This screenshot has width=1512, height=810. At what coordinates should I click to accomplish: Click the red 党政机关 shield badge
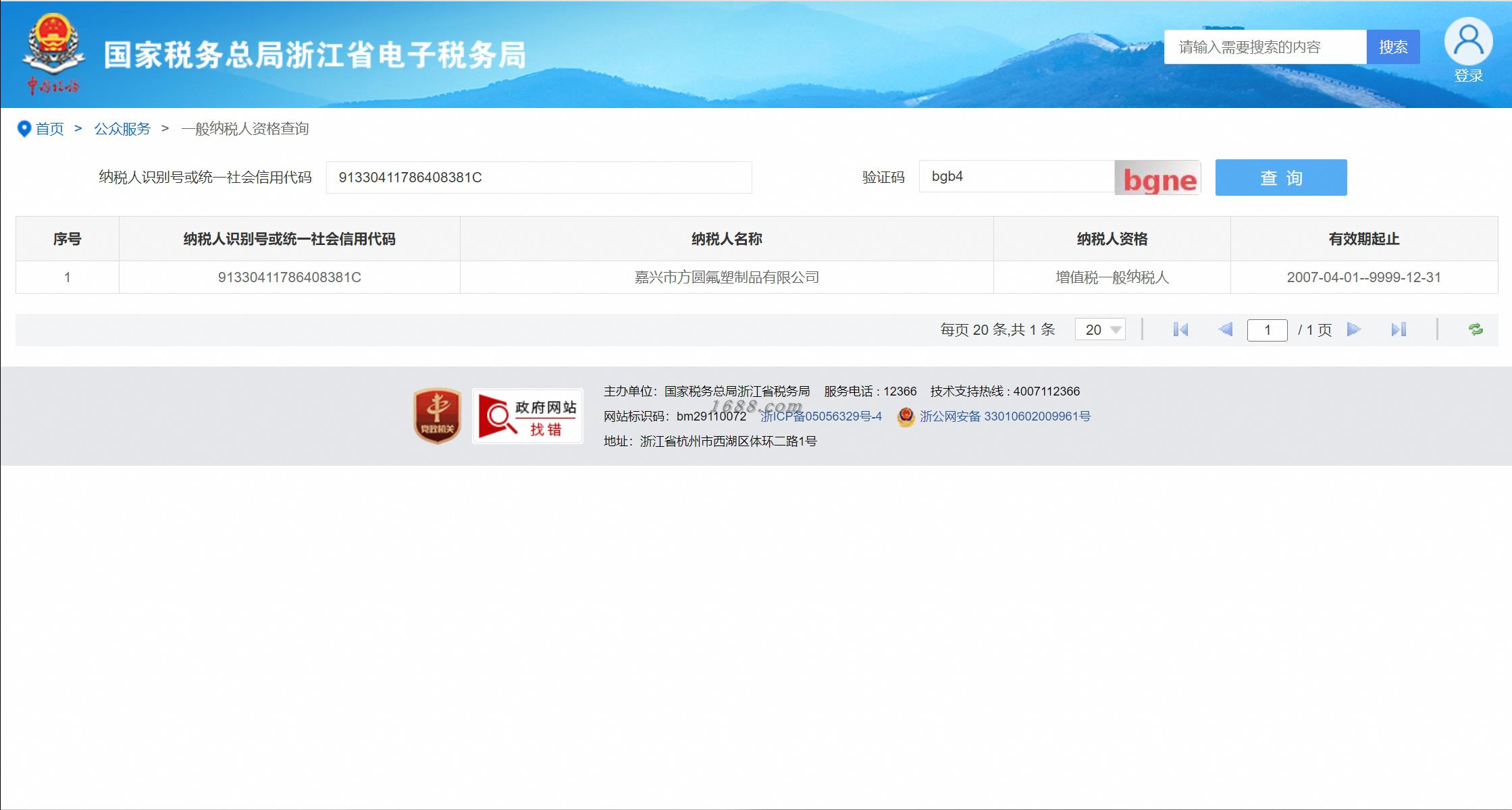pyautogui.click(x=437, y=416)
